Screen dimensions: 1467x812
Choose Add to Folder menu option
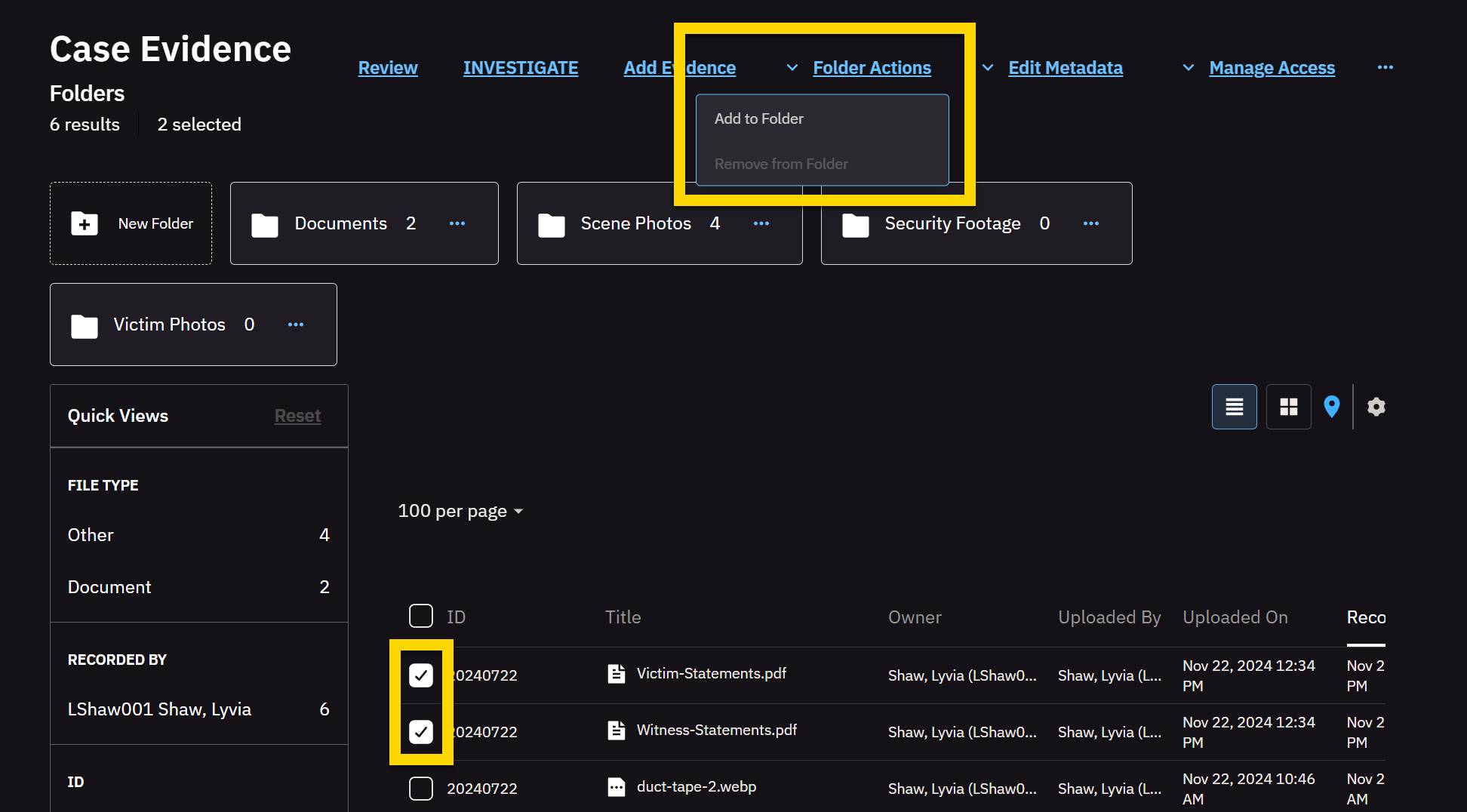point(758,118)
